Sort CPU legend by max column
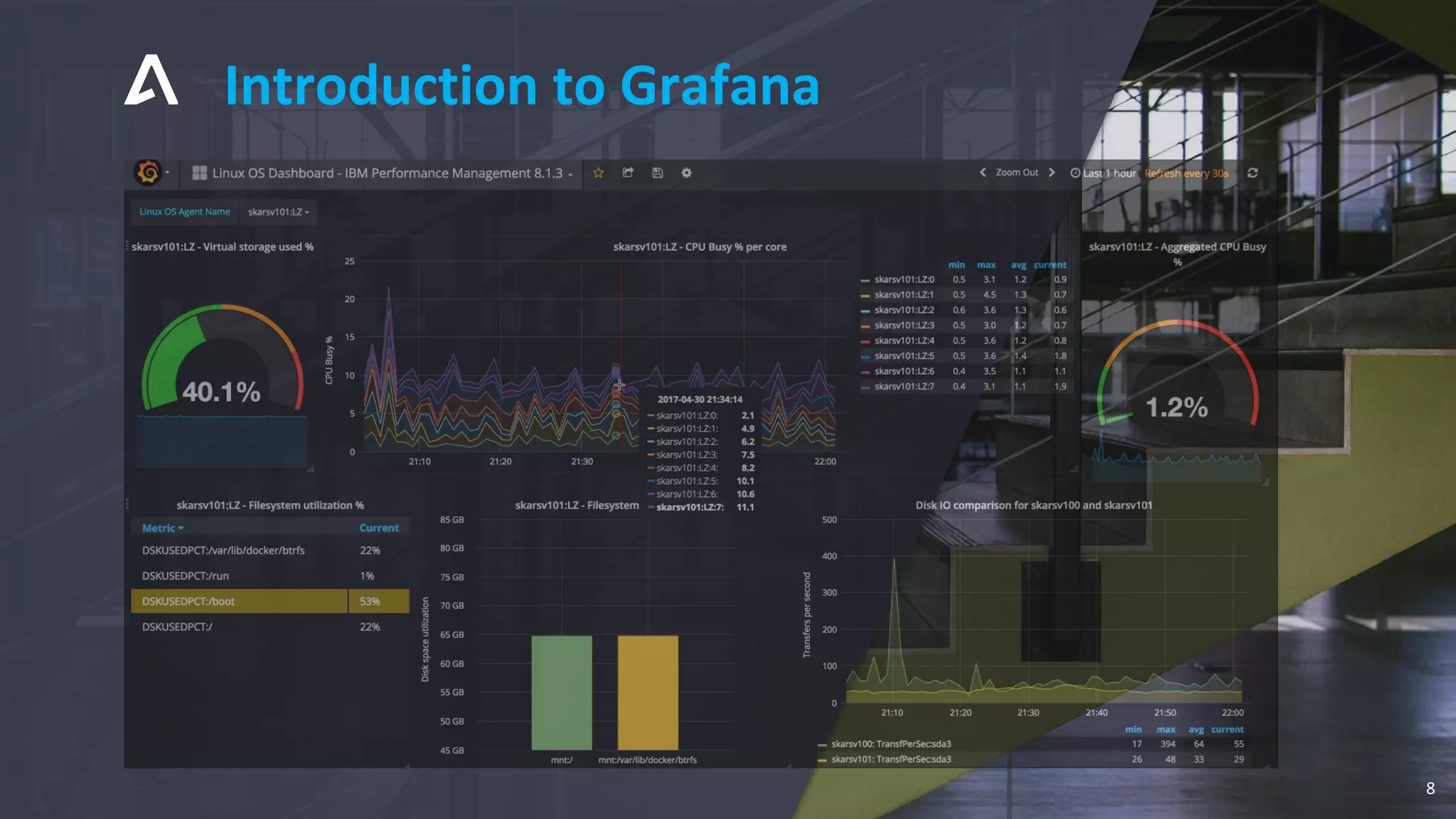 (x=986, y=264)
